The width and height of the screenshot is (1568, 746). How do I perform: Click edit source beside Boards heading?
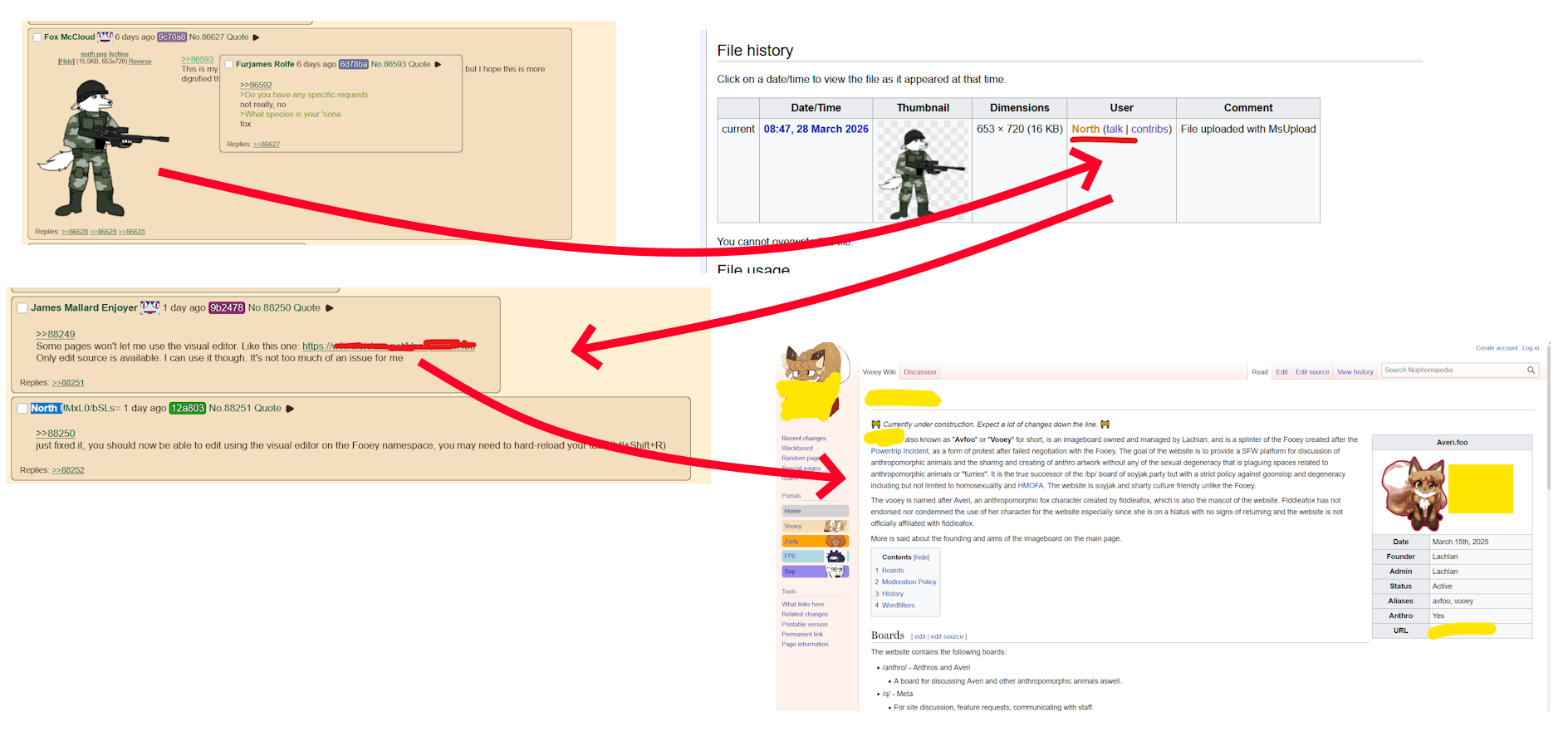pos(947,637)
